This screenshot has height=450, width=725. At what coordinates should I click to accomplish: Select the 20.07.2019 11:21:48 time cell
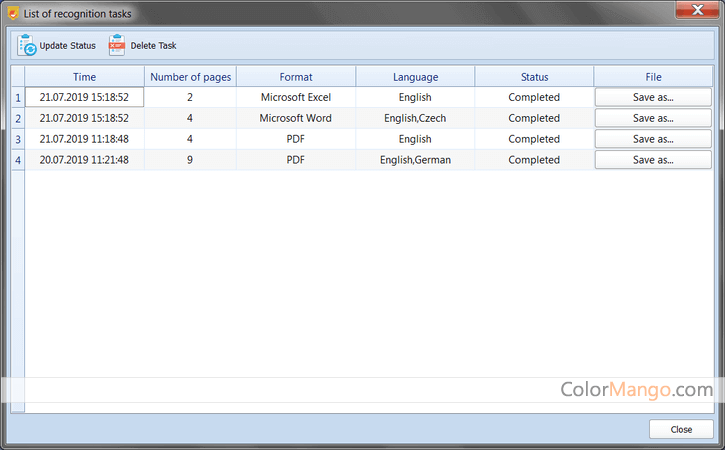tap(84, 160)
